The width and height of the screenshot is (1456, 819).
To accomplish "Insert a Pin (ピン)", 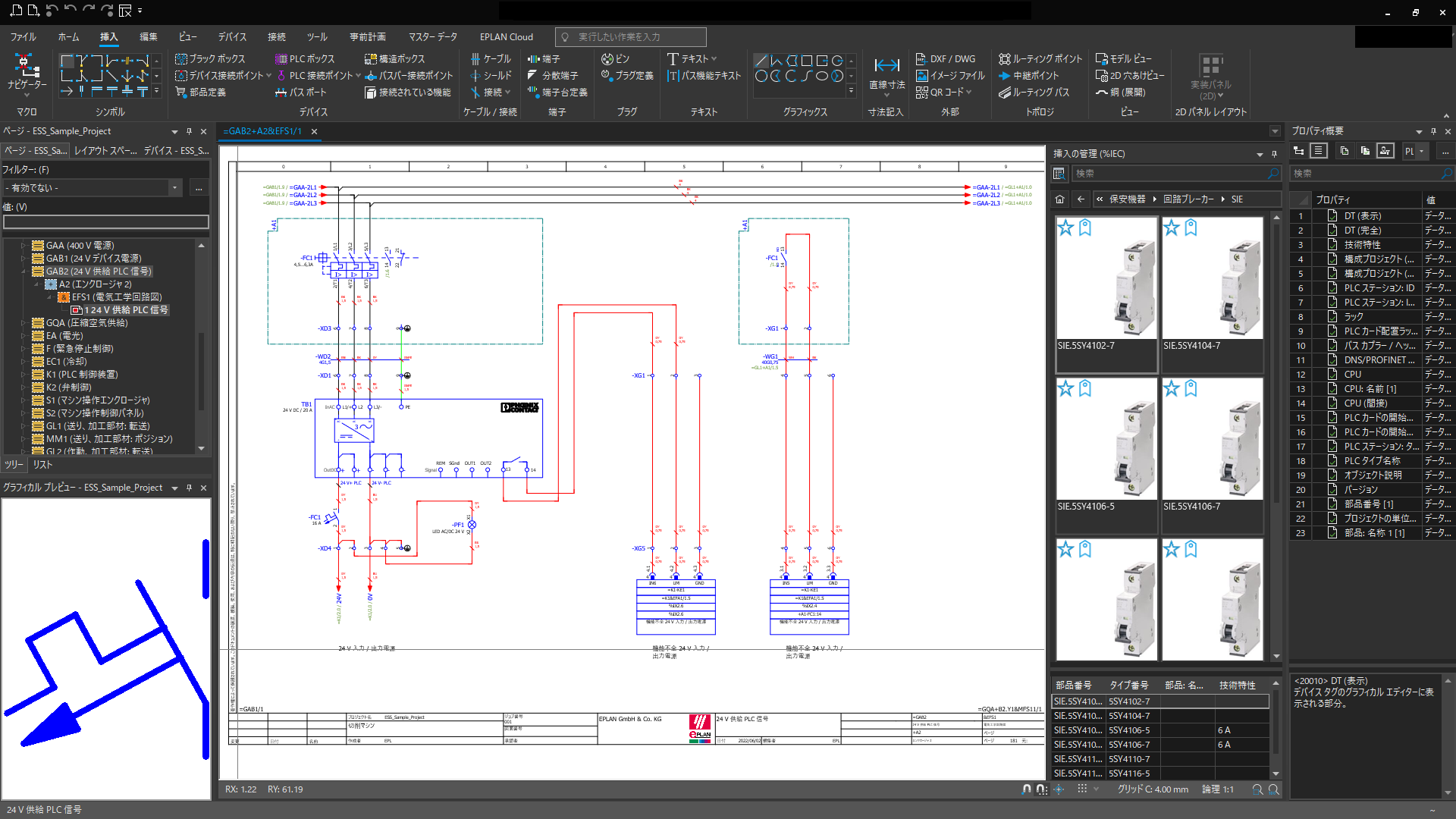I will [616, 58].
